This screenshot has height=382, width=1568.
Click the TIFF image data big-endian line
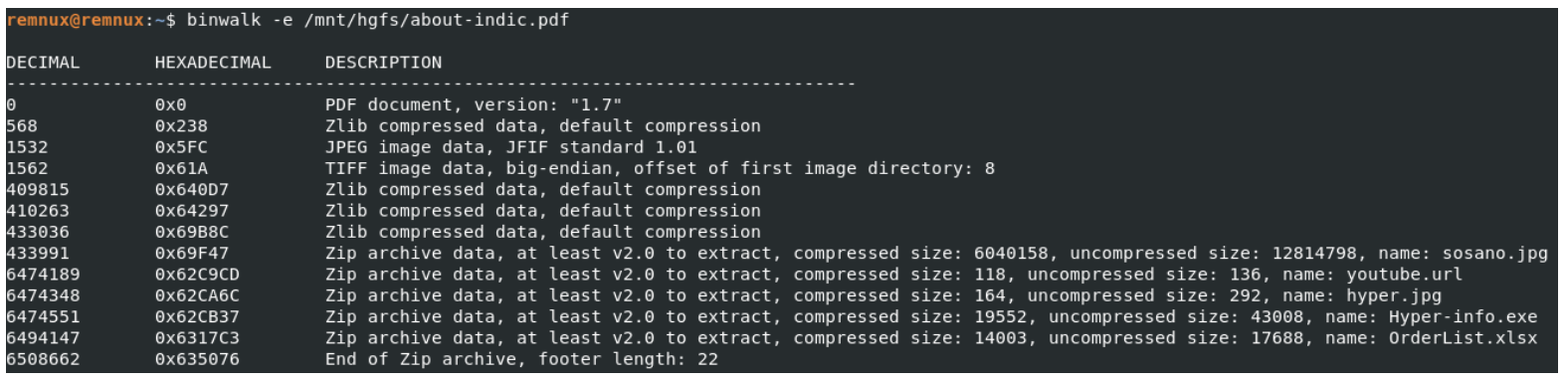(660, 168)
